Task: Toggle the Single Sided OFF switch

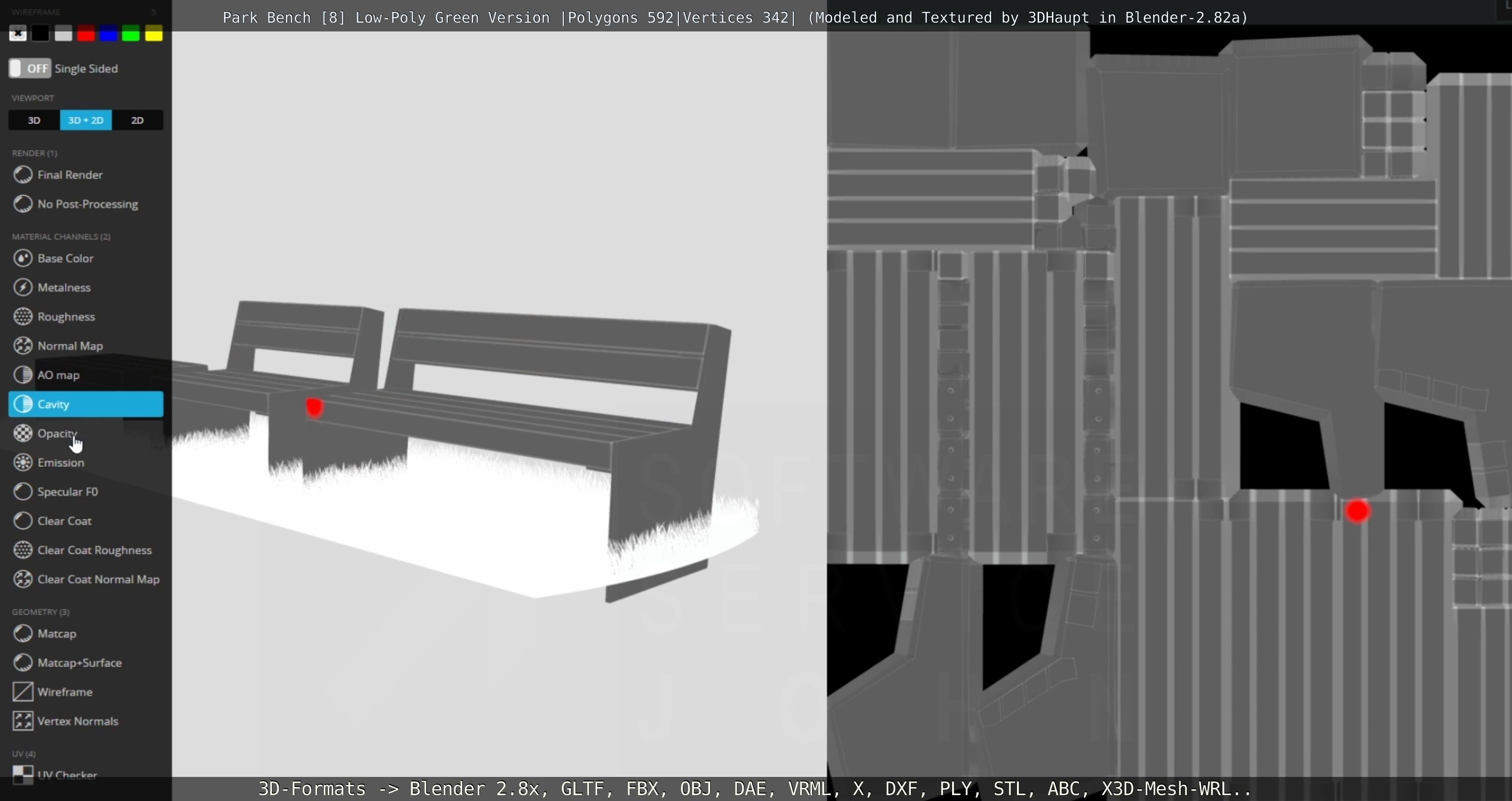Action: tap(30, 69)
